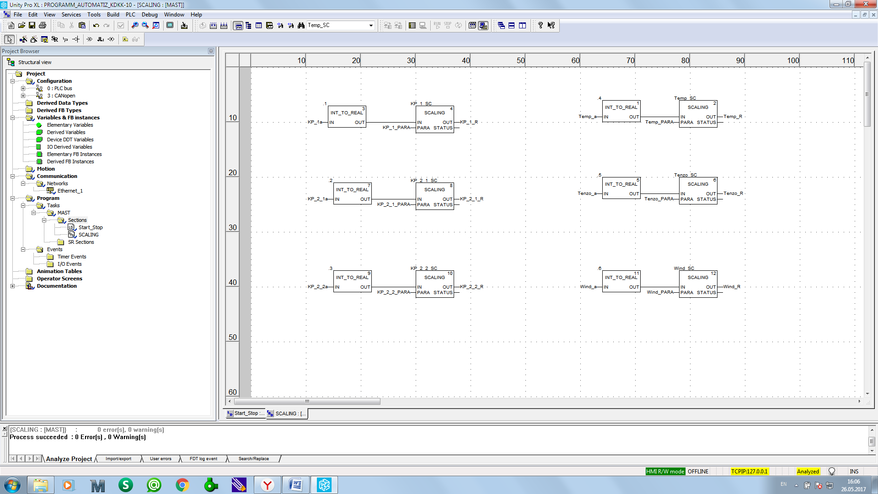Viewport: 878px width, 494px height.
Task: Expand the 3 : CANopen node
Action: (x=23, y=96)
